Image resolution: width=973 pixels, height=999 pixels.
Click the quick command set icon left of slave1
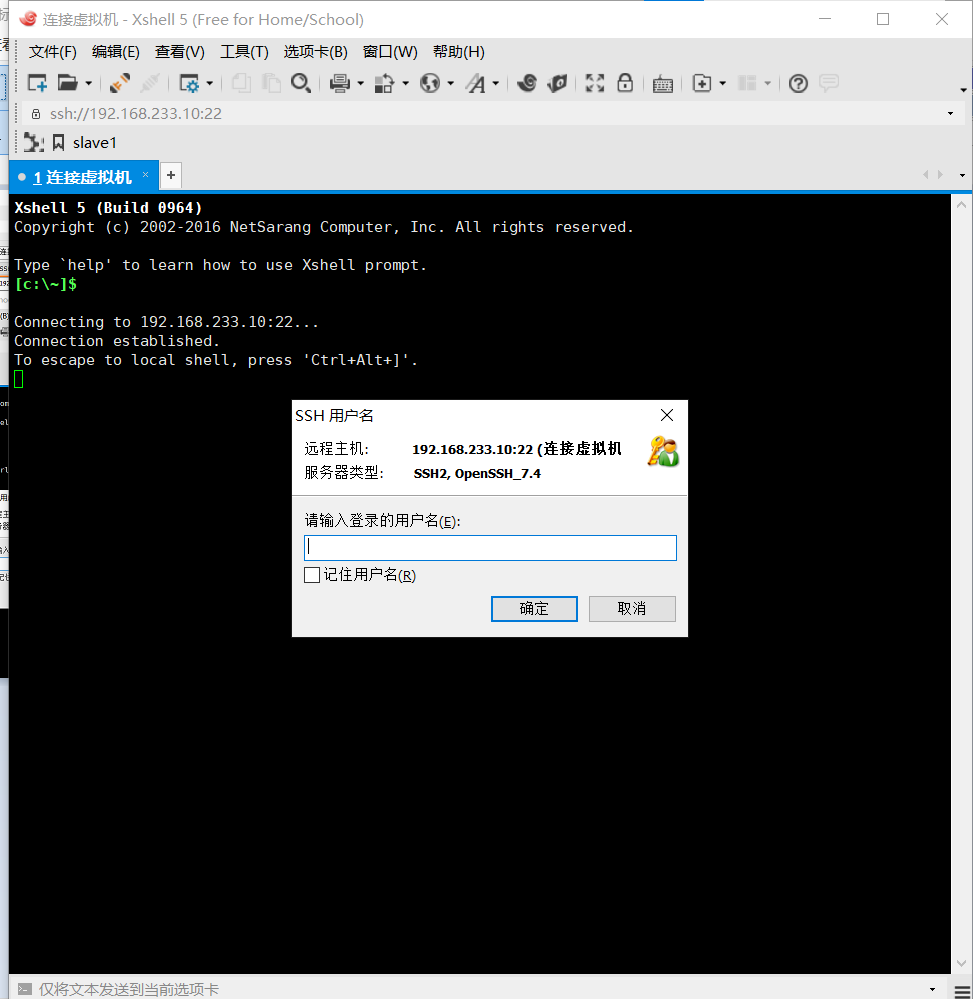coord(33,143)
